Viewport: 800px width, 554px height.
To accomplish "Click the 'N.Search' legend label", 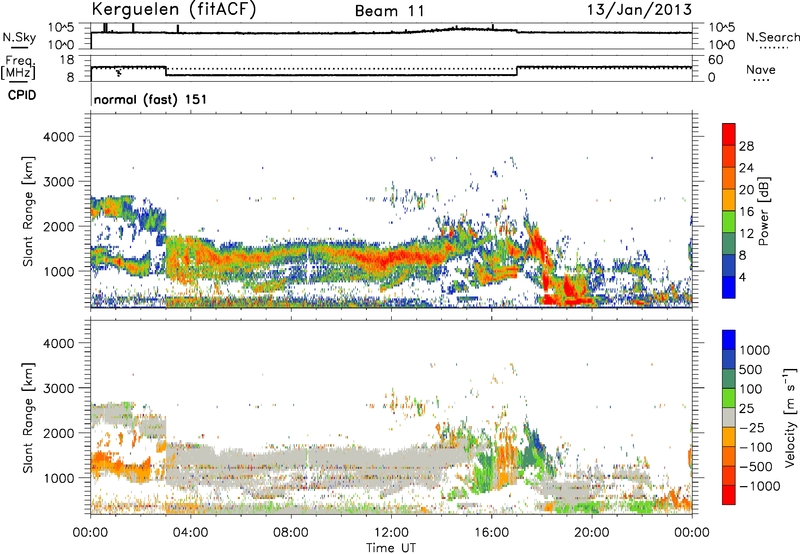I will [x=772, y=37].
